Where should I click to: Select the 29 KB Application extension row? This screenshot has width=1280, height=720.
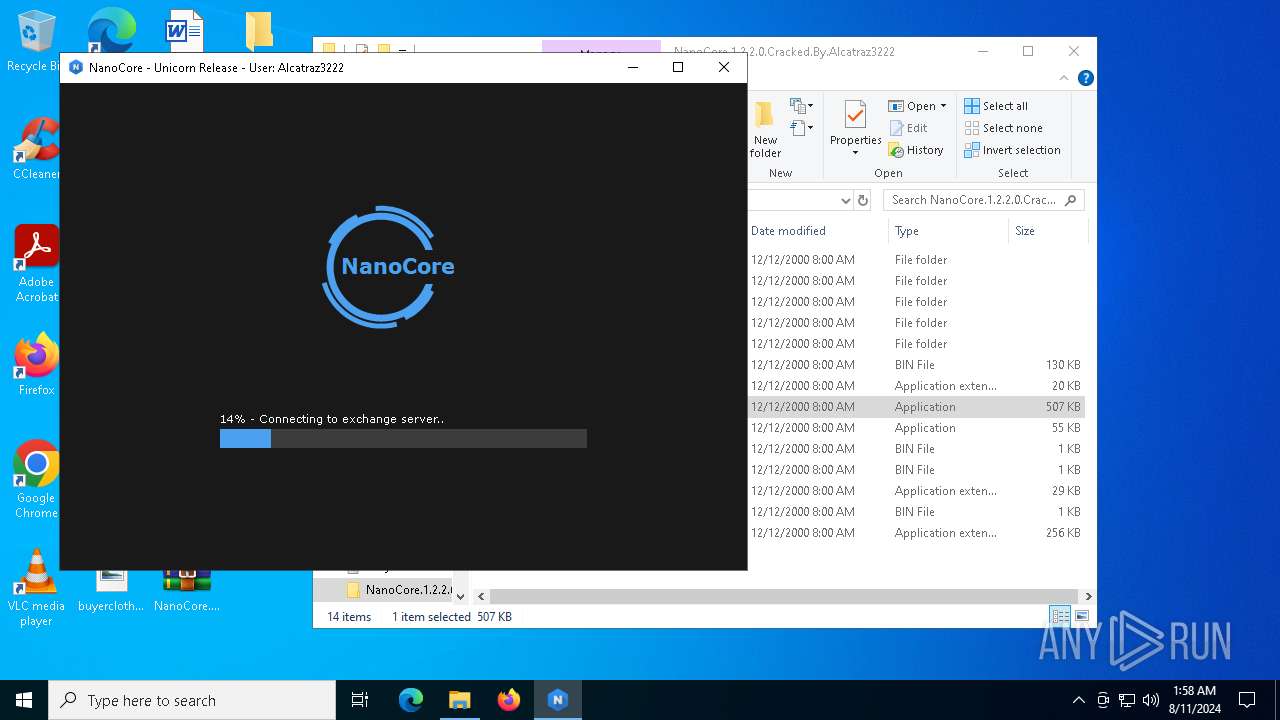(916, 491)
